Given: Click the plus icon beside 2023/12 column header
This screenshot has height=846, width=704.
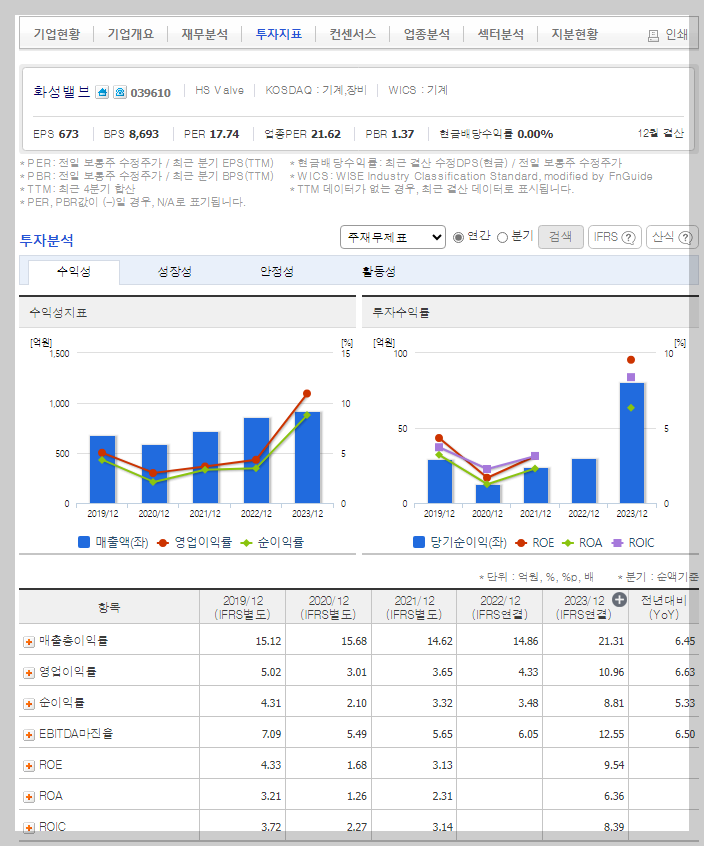Looking at the screenshot, I should (x=620, y=599).
